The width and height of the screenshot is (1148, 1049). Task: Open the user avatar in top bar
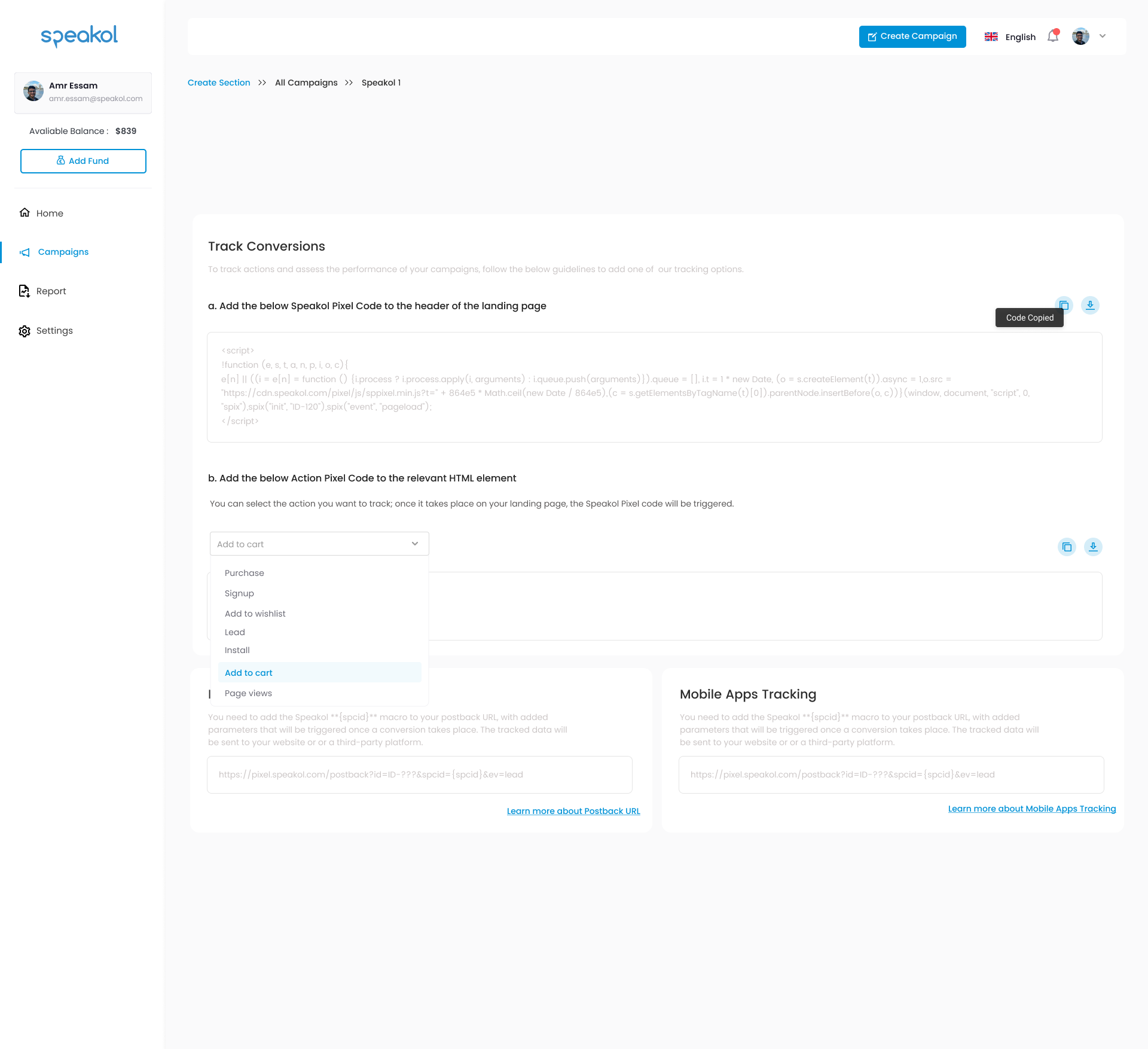[1080, 36]
